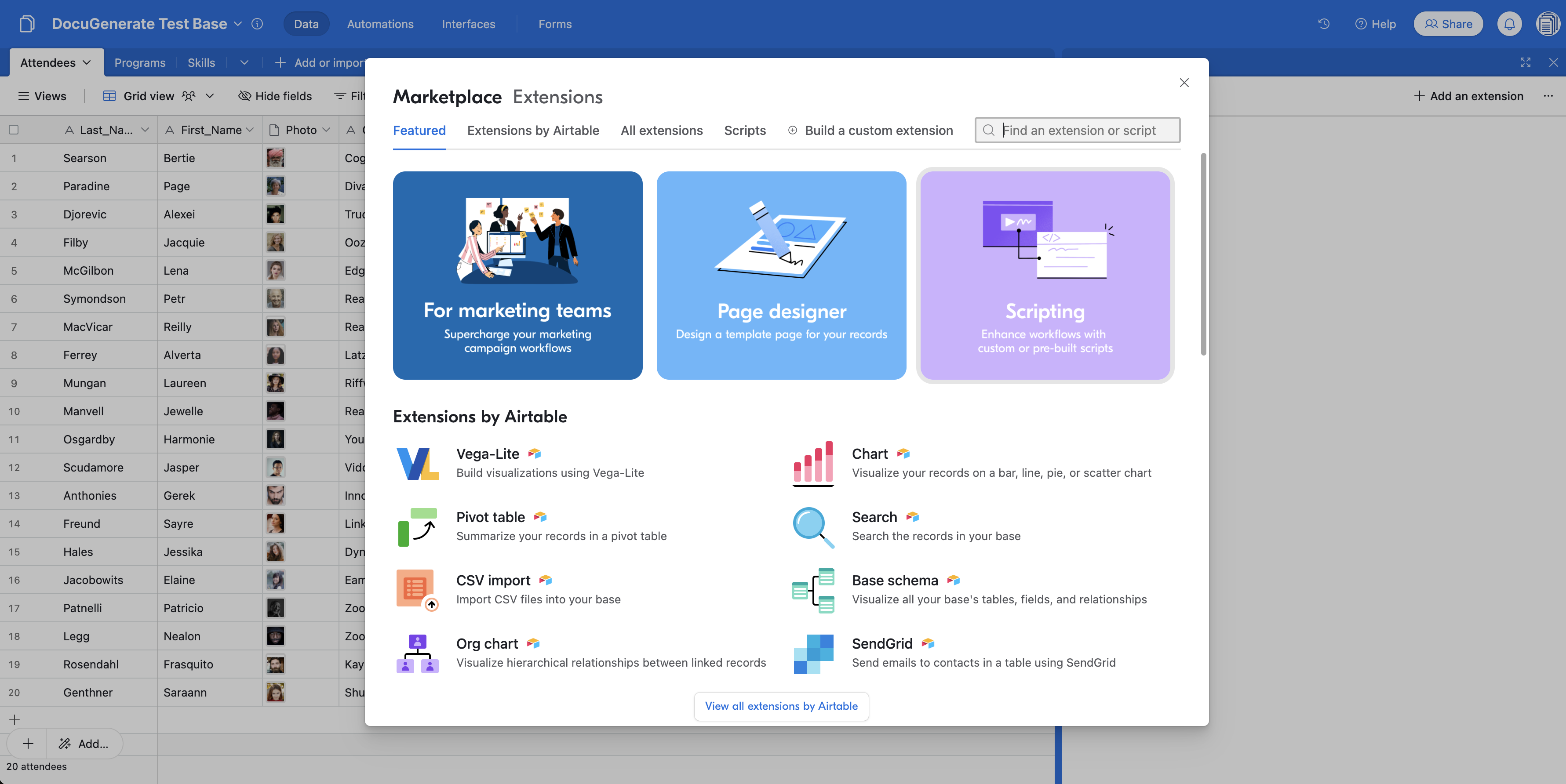
Task: Click the Harmonie first name cell
Action: [210, 439]
